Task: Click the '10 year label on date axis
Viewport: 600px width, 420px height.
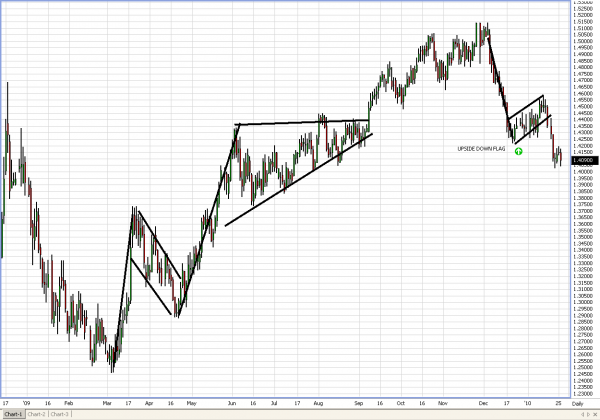Action: tap(530, 400)
